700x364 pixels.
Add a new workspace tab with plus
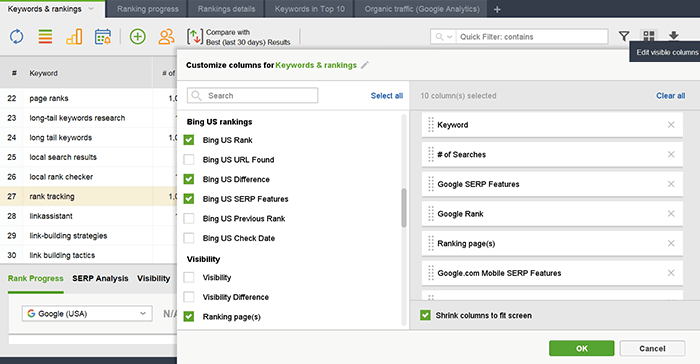pyautogui.click(x=497, y=9)
